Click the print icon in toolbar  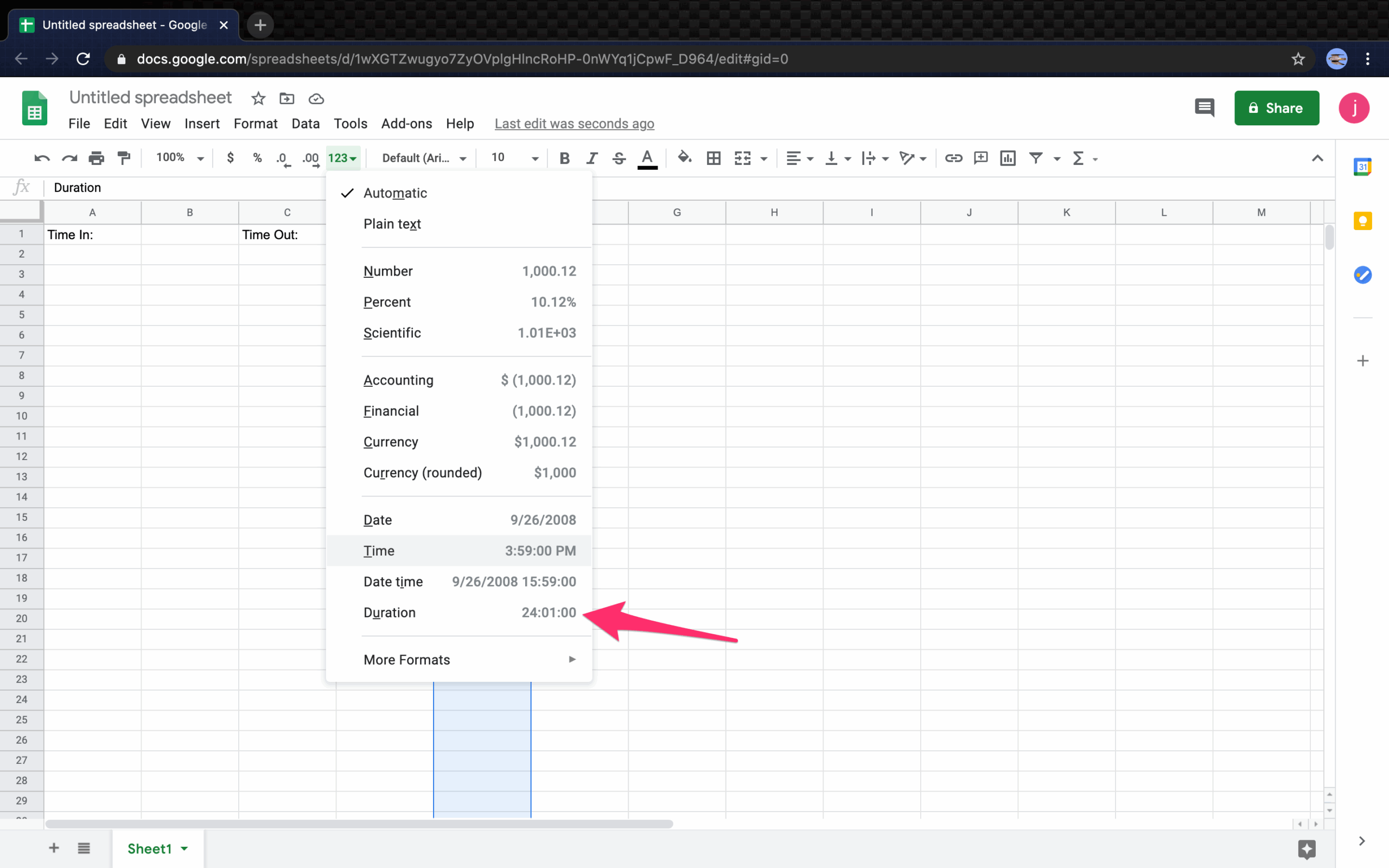click(96, 158)
